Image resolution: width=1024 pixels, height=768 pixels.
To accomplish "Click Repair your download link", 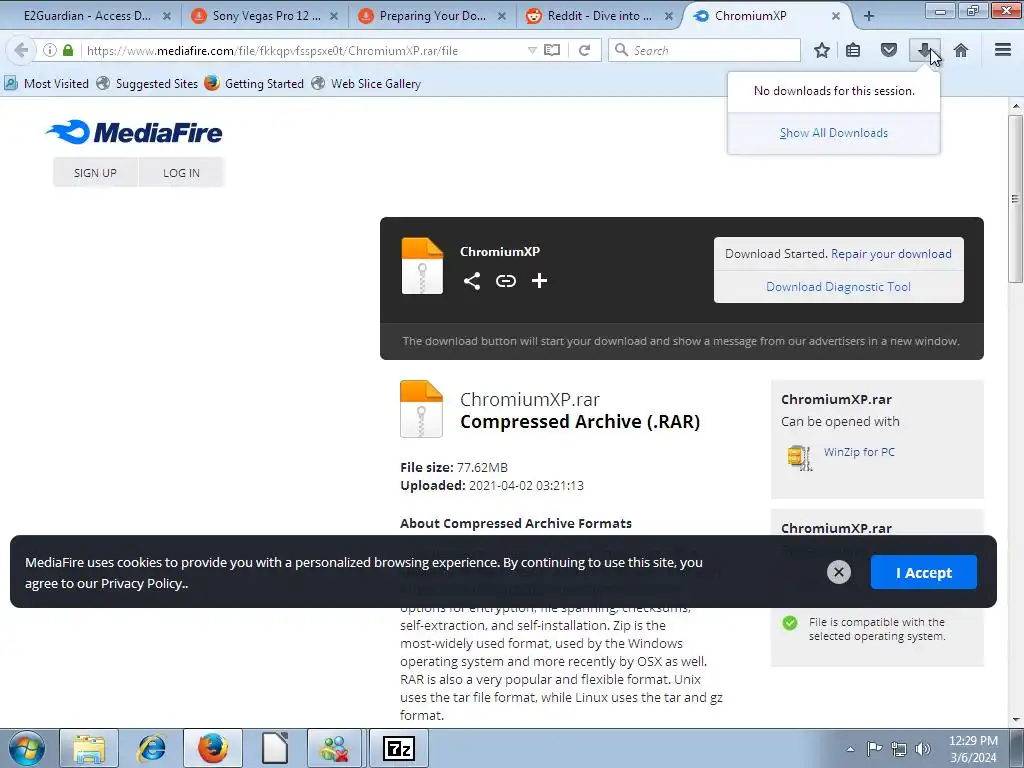I will click(891, 254).
